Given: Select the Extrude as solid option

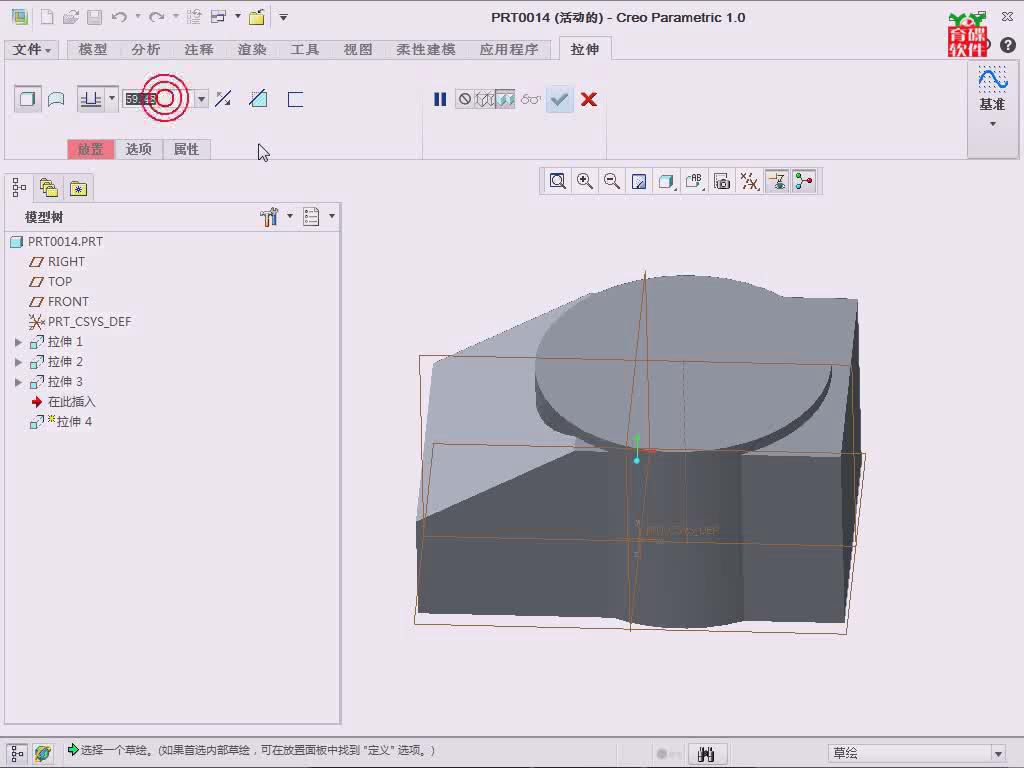Looking at the screenshot, I should [27, 99].
